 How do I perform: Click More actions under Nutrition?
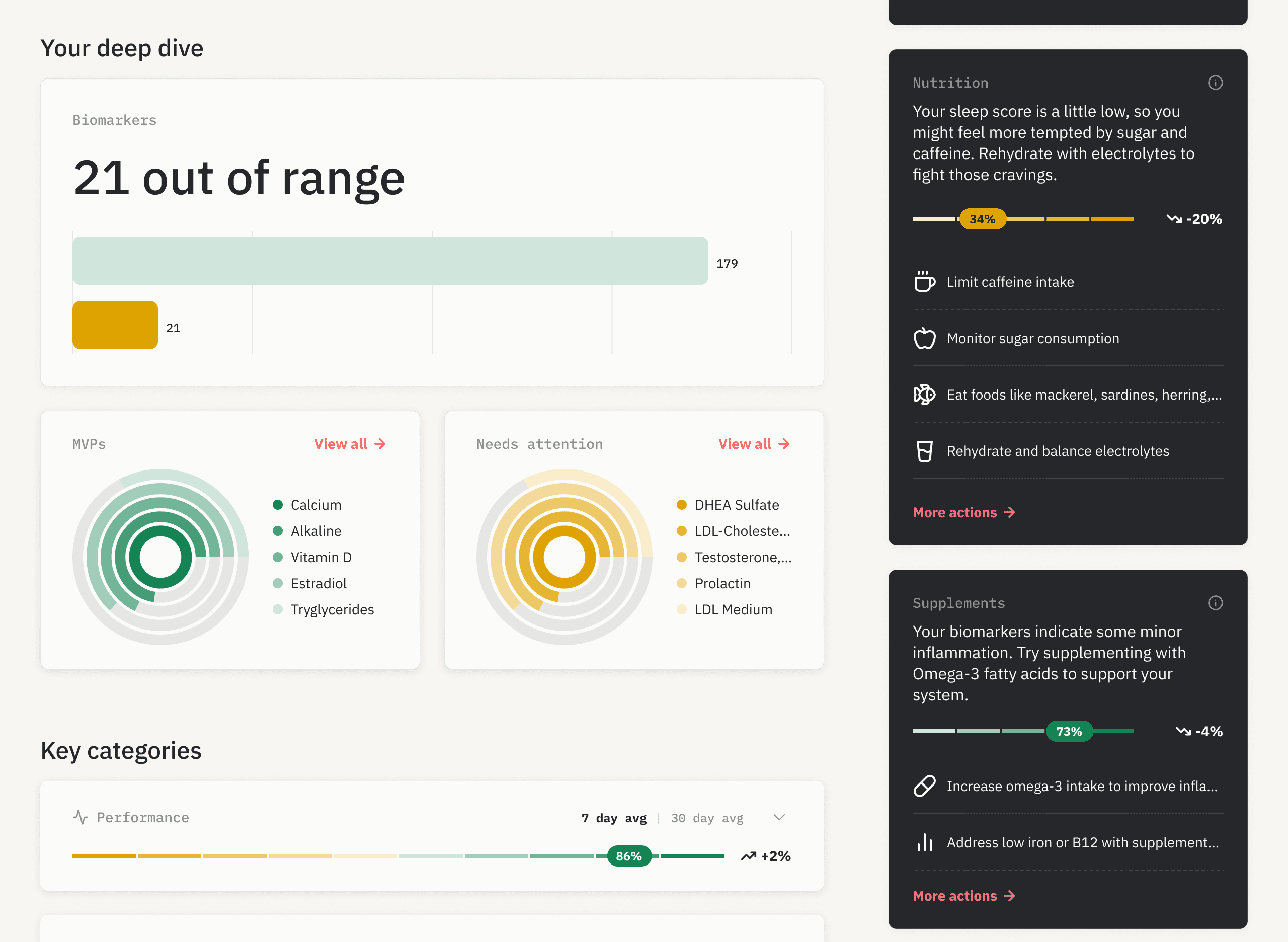coord(963,512)
